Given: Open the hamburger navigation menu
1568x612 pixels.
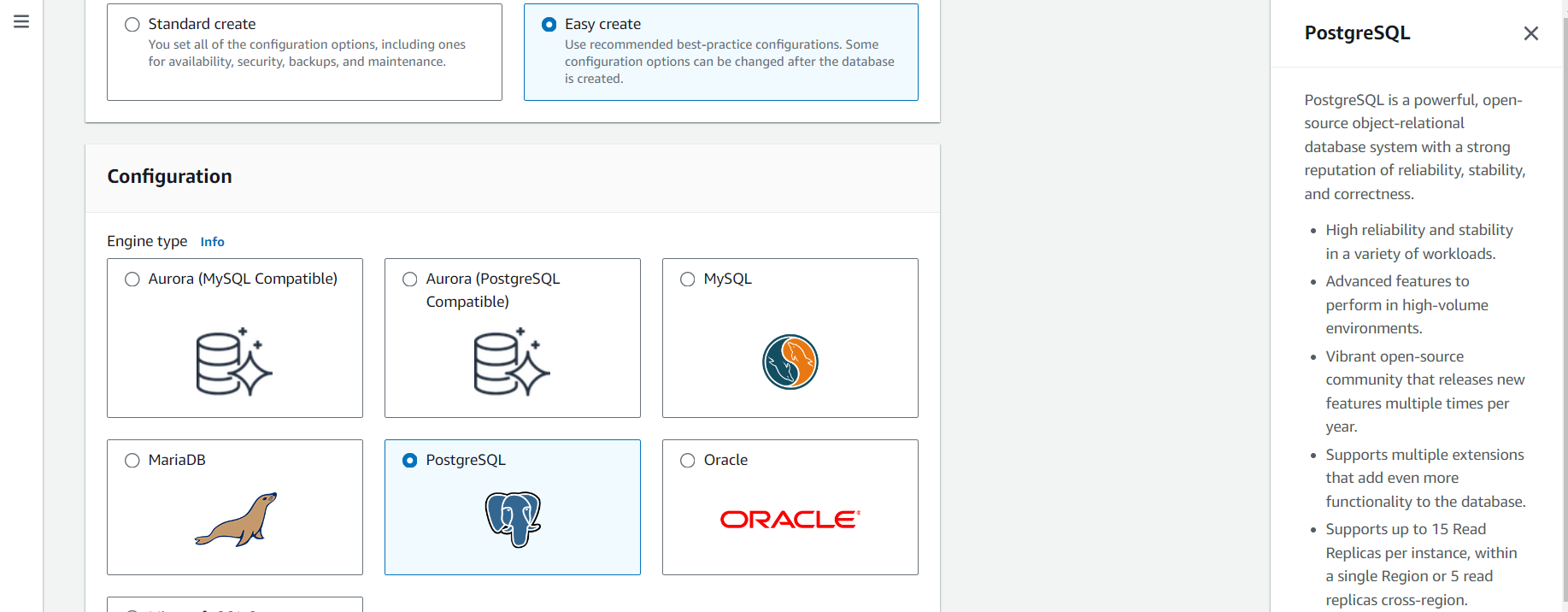Looking at the screenshot, I should tap(21, 21).
